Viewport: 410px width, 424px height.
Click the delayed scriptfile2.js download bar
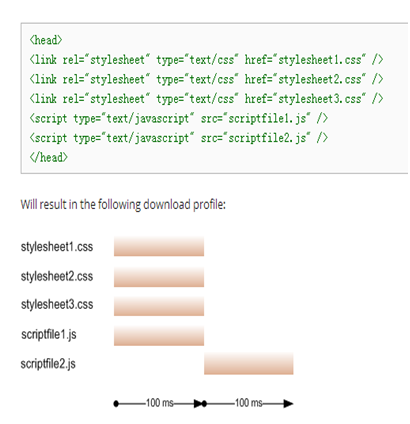[x=249, y=364]
